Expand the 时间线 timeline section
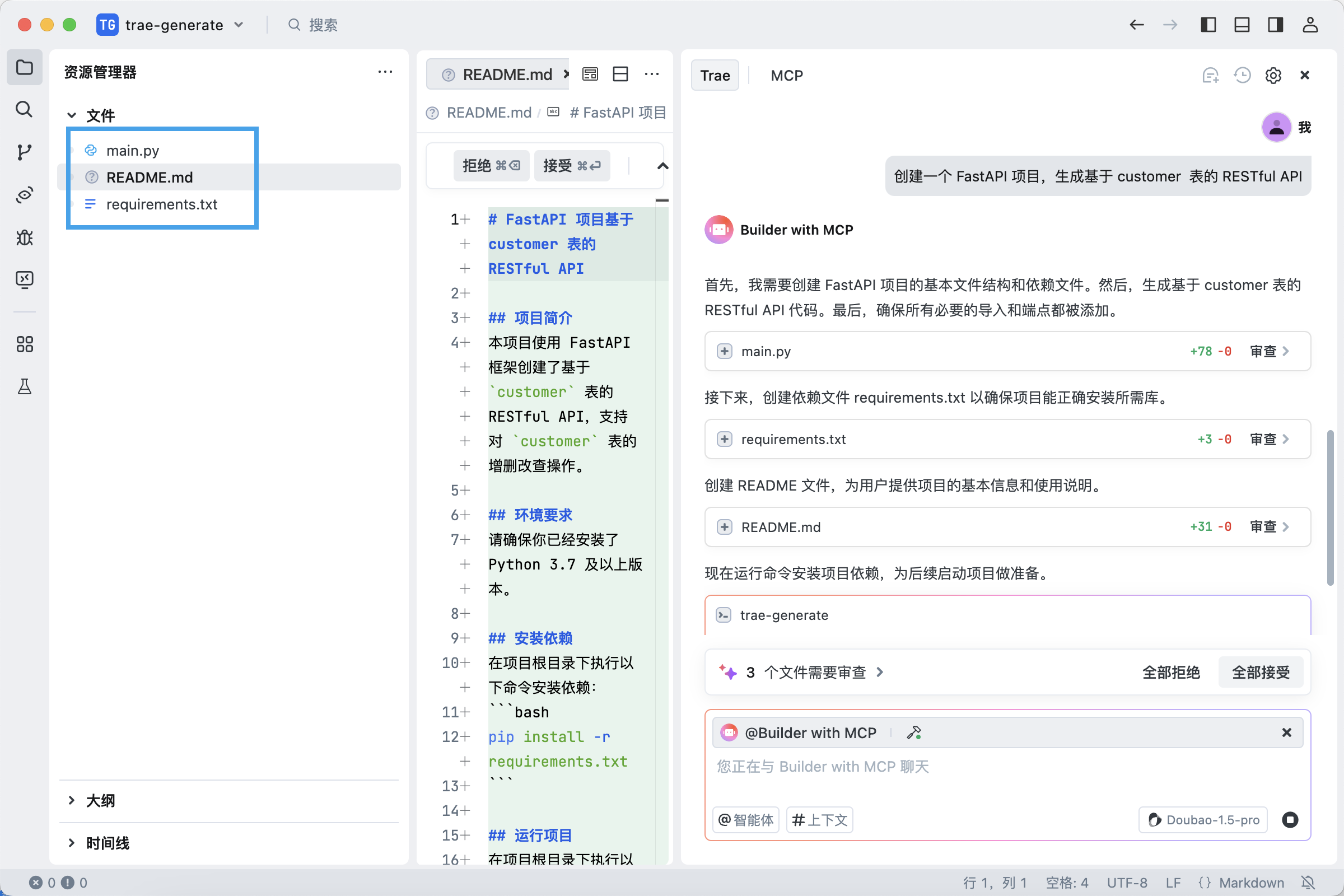Screen dimensions: 1344x896 (107, 843)
